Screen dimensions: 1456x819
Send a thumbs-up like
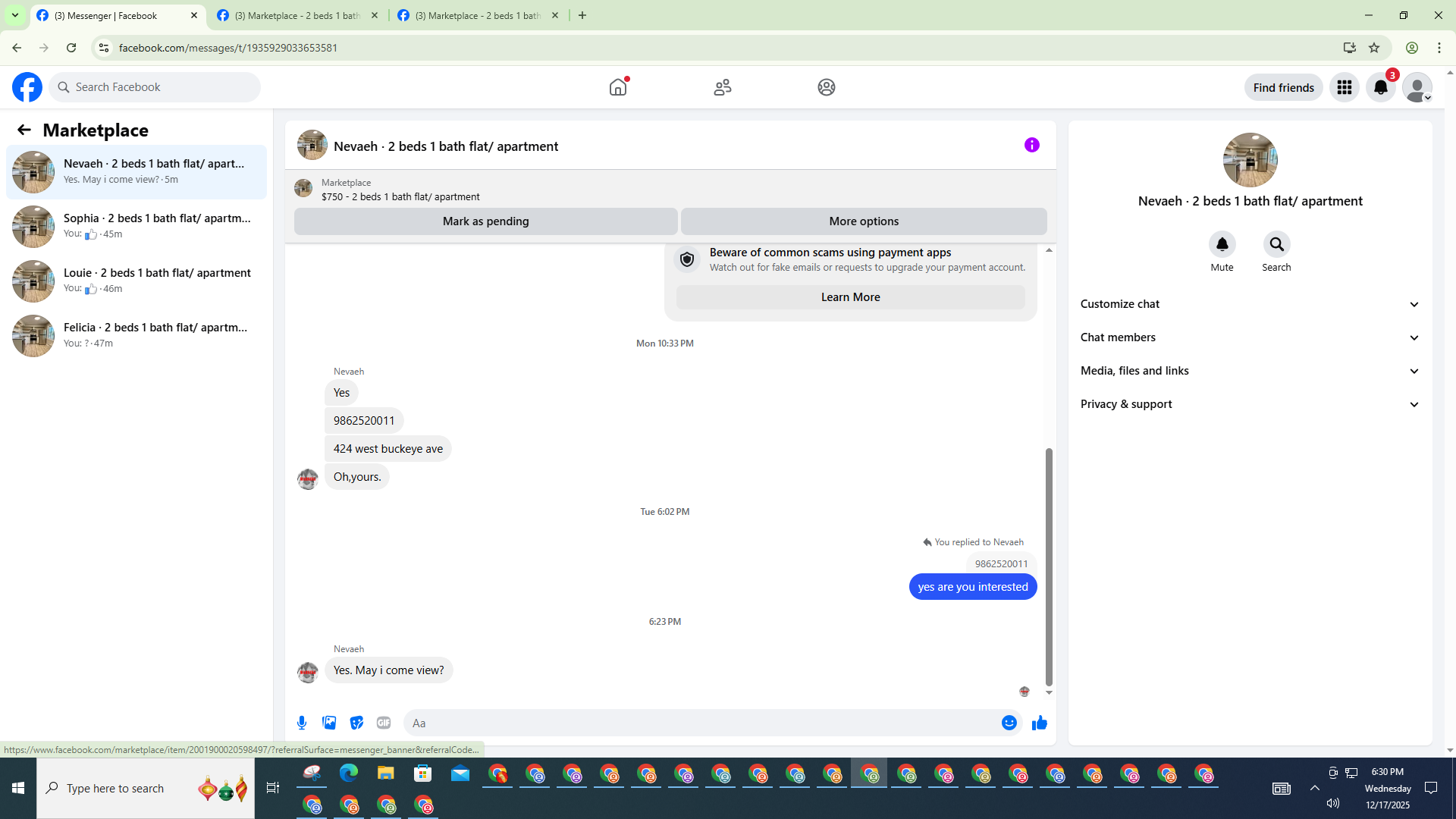(1039, 723)
